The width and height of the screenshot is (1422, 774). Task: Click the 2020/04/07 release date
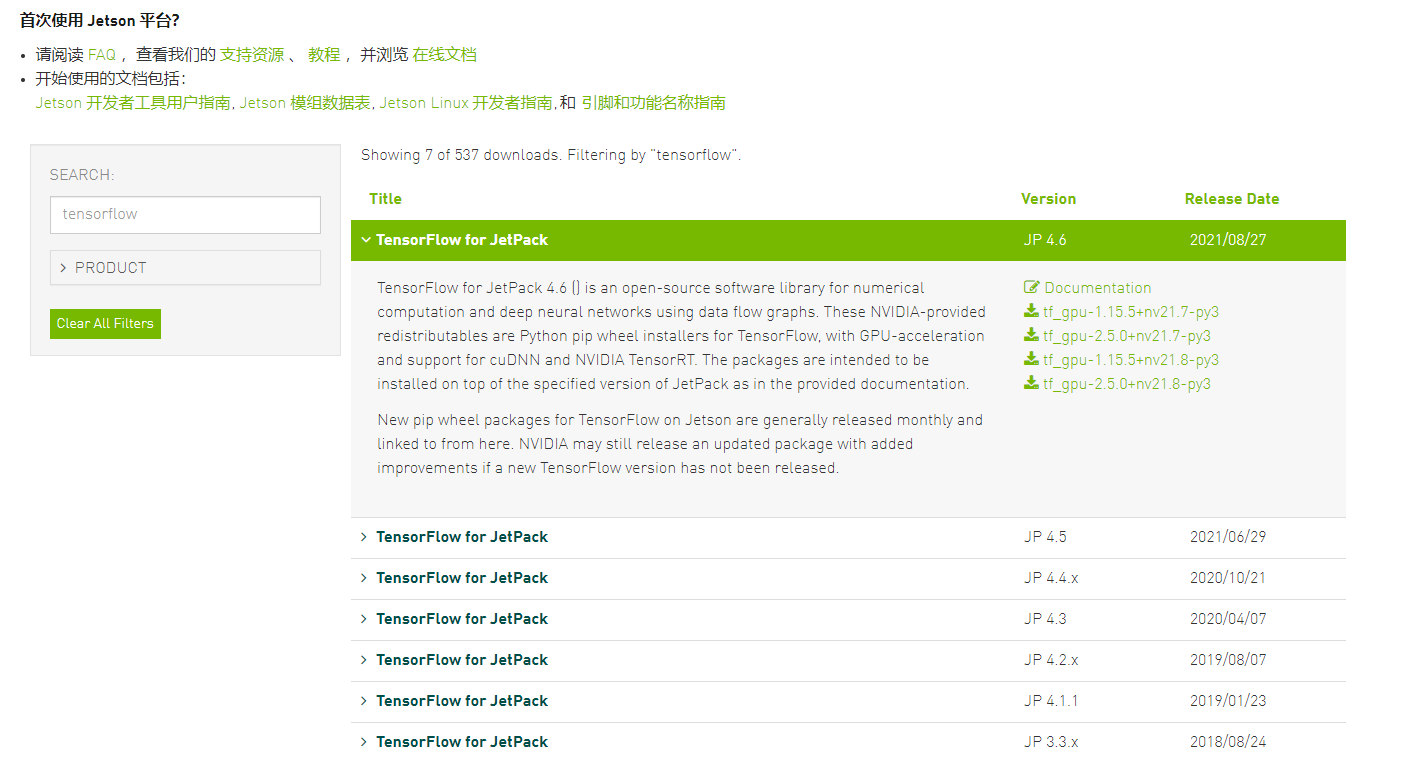[1228, 619]
